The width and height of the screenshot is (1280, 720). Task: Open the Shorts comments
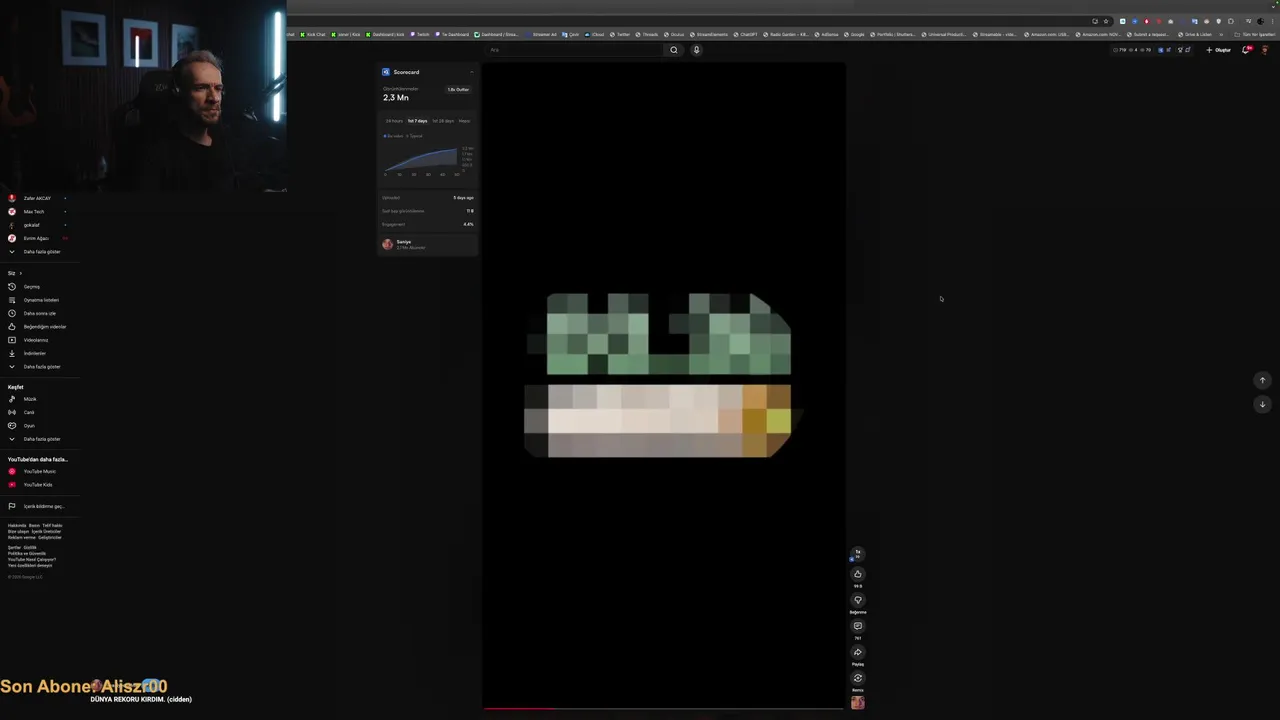(x=857, y=626)
